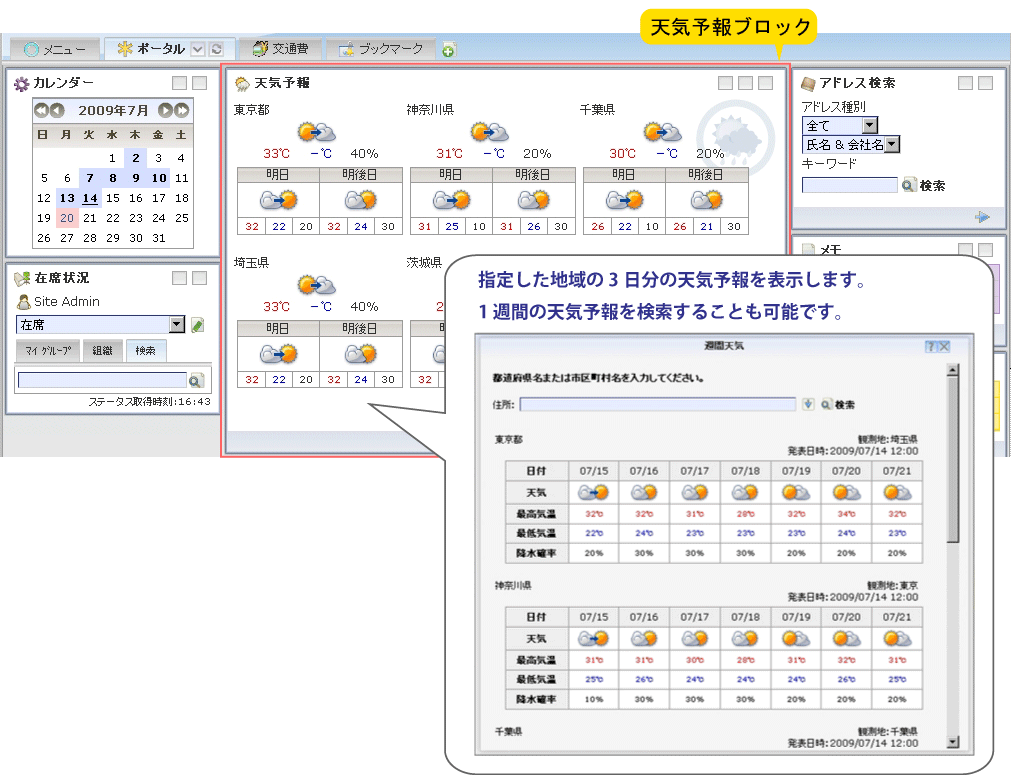Image resolution: width=1012 pixels, height=775 pixels.
Task: Click the 在席状況 search magnifier icon
Action: (x=196, y=381)
